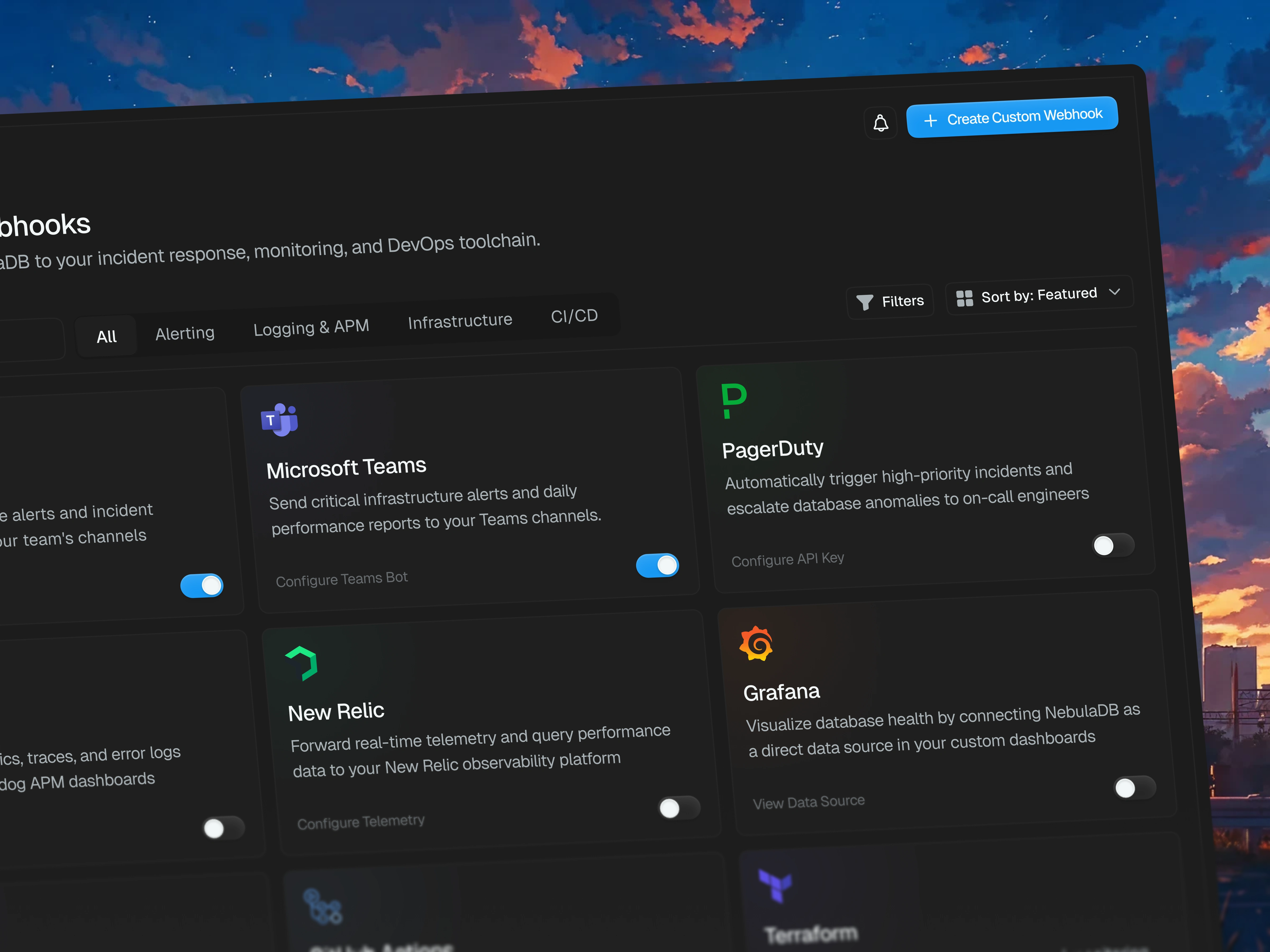Enable the New Relic toggle switch
Viewport: 1270px width, 952px height.
coord(679,808)
